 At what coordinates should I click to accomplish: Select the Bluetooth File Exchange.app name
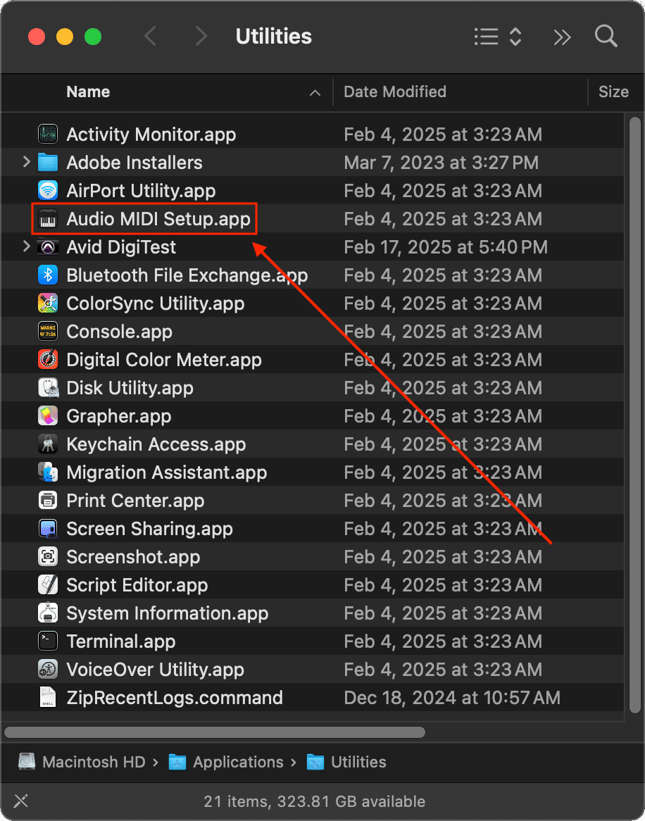click(187, 275)
